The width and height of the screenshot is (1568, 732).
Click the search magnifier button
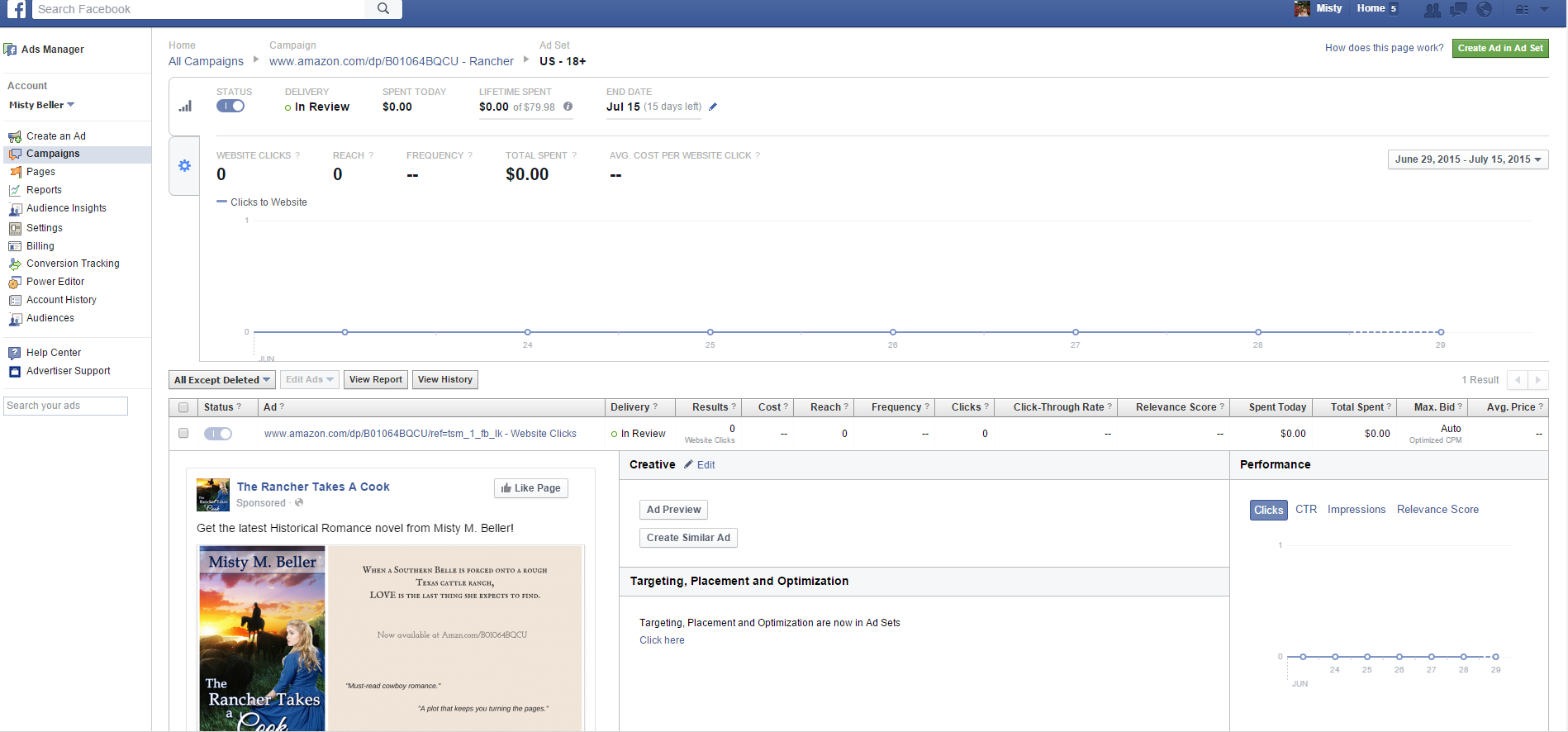pyautogui.click(x=383, y=9)
